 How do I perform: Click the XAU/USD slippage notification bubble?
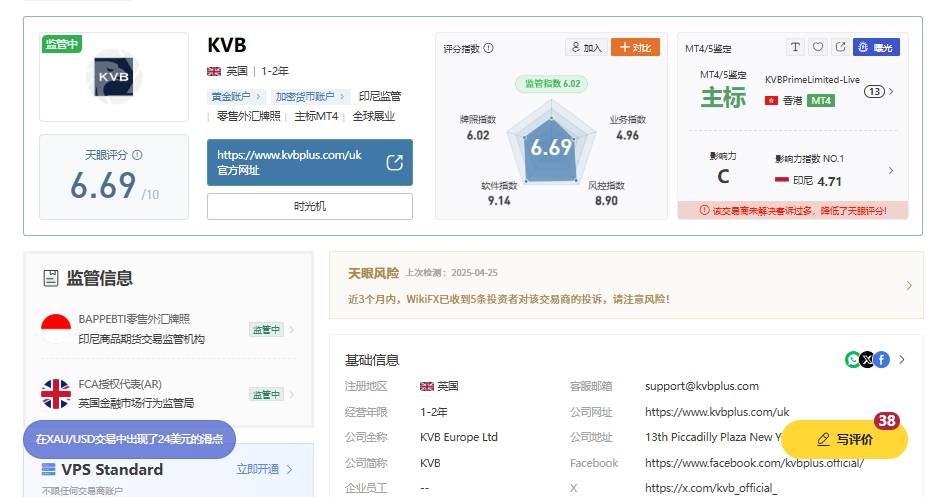130,439
